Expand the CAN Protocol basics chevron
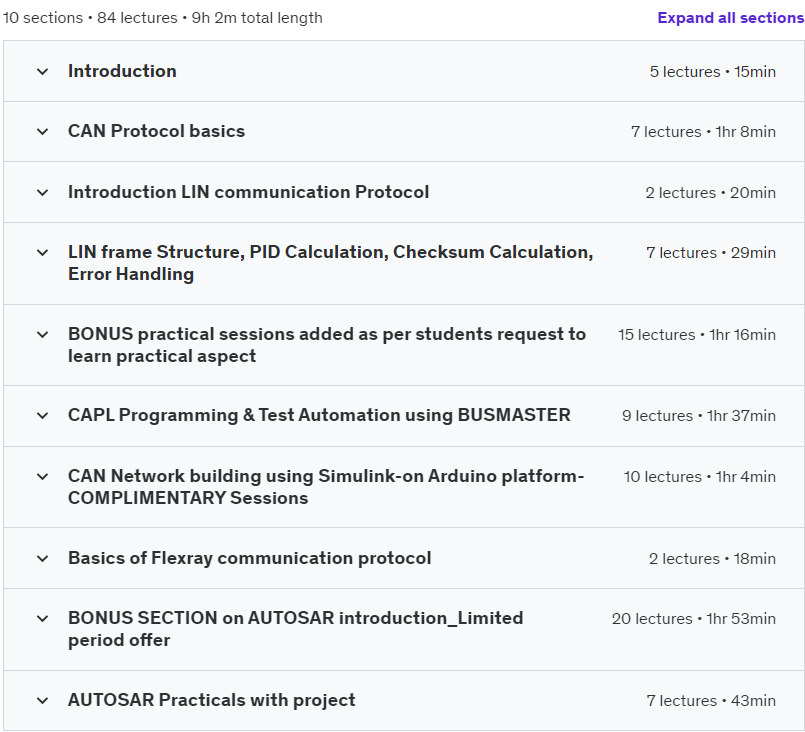Viewport: 805px width, 732px height. click(x=43, y=132)
